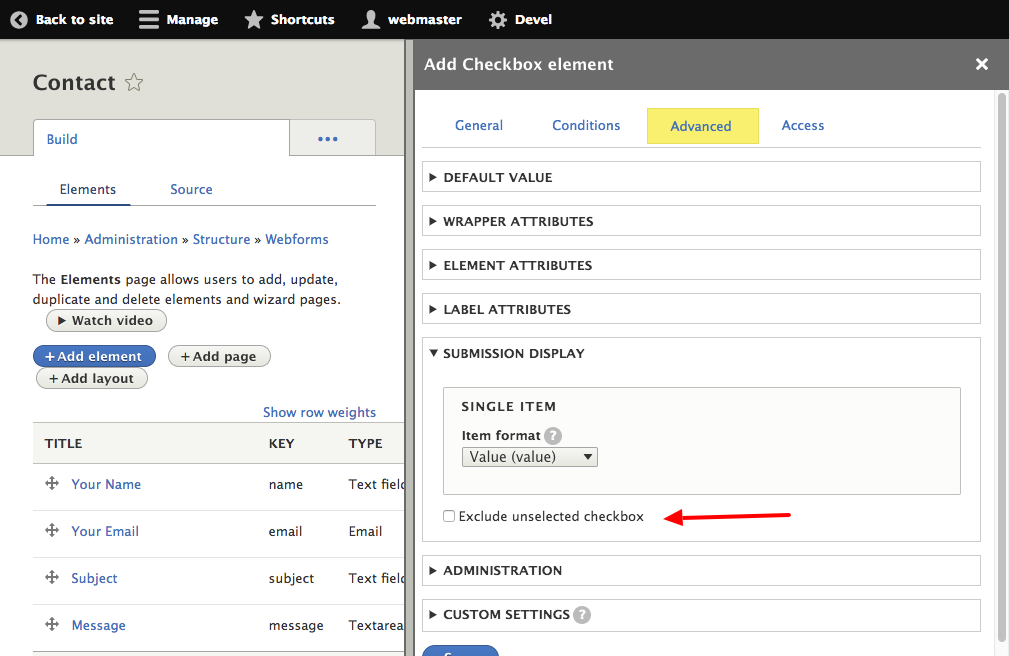Go to Home breadcrumb link
The width and height of the screenshot is (1009, 656).
click(x=51, y=239)
